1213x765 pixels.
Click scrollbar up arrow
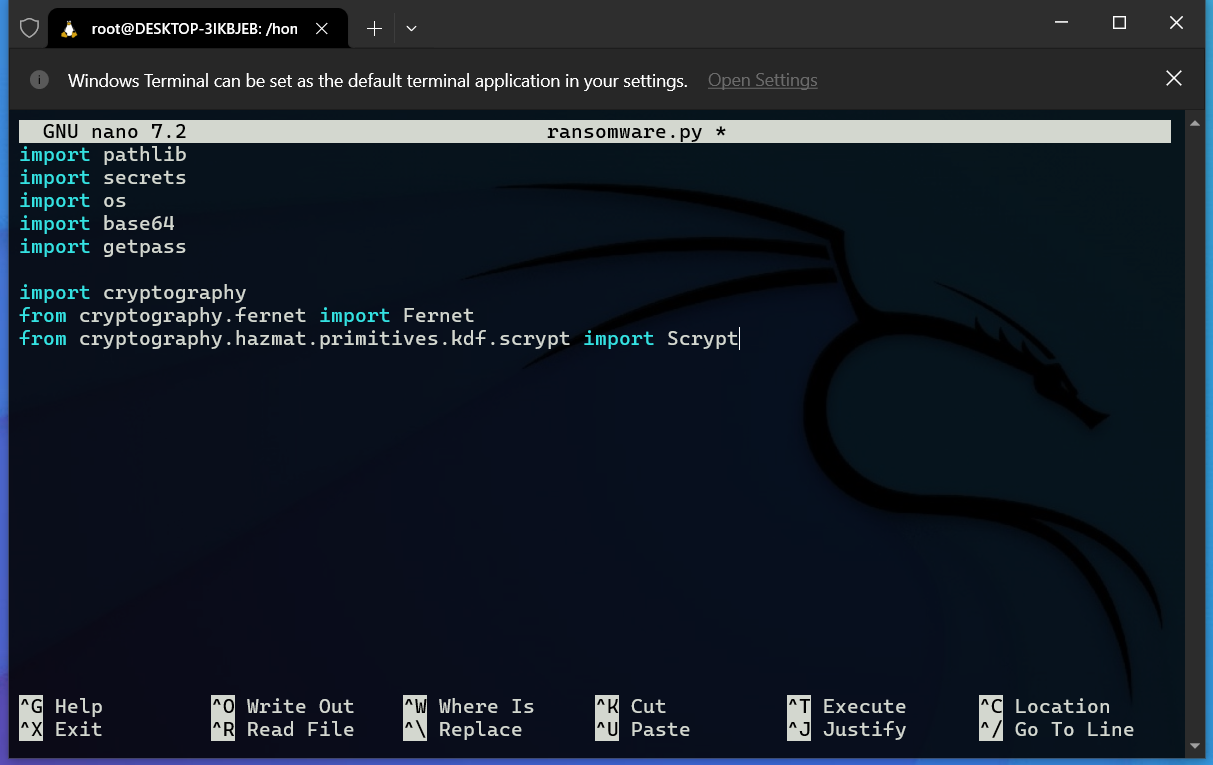1194,122
